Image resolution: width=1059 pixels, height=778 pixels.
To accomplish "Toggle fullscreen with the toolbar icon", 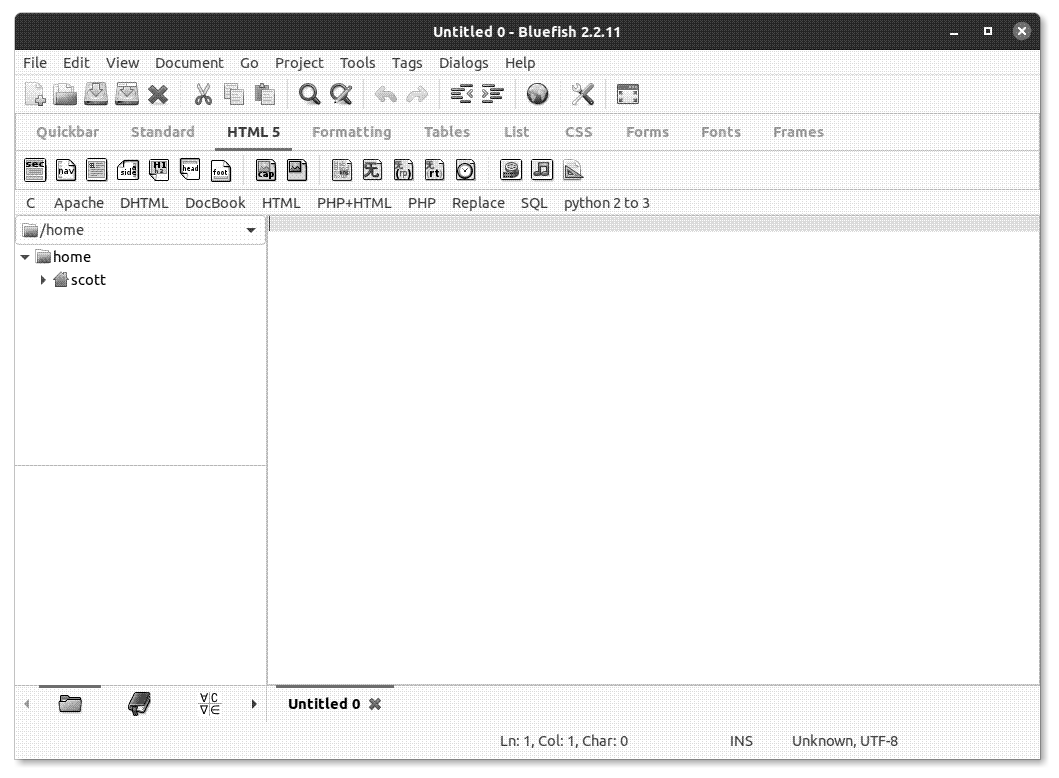I will coord(627,95).
